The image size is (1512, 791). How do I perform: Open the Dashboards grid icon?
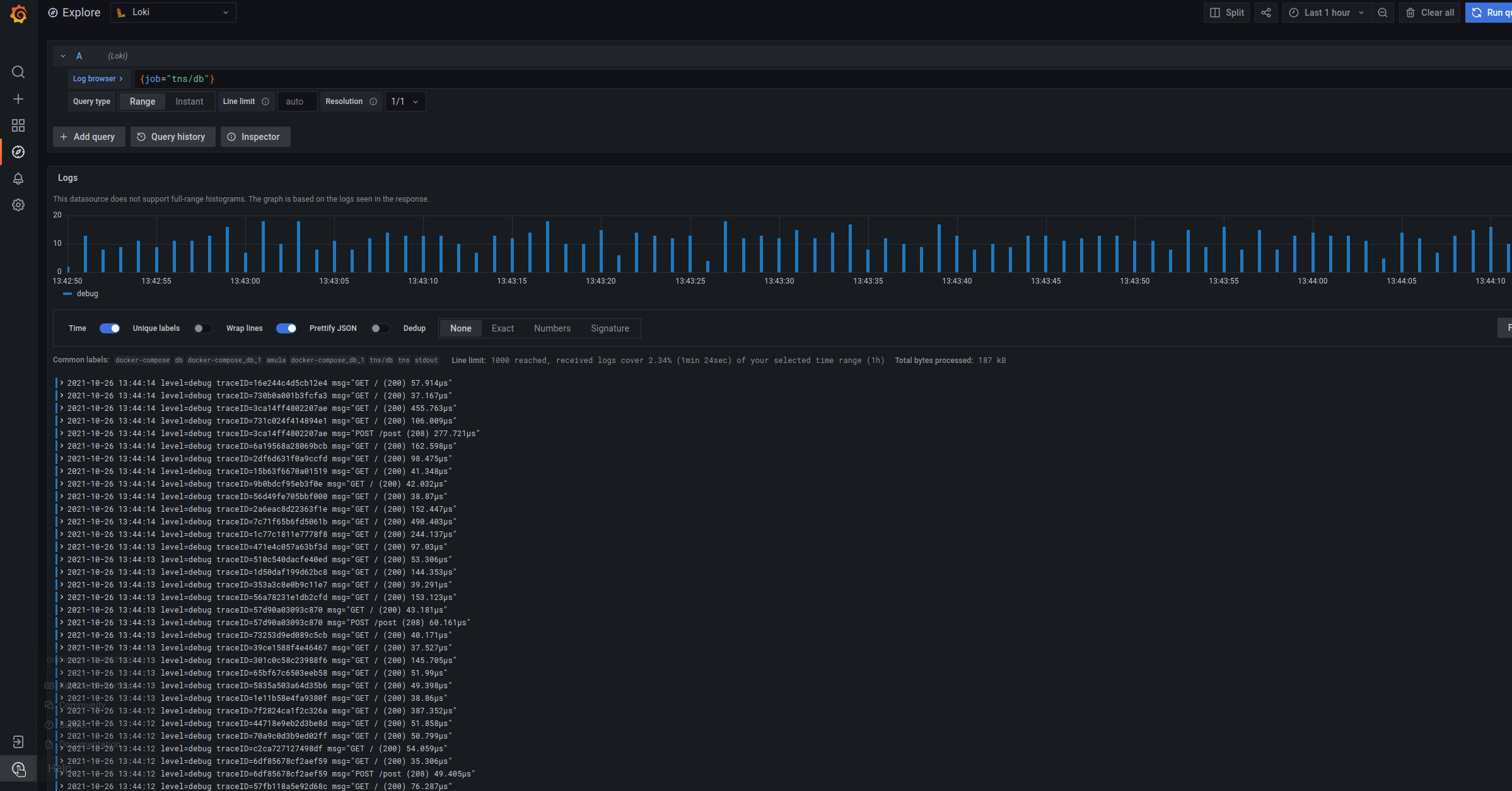click(18, 125)
